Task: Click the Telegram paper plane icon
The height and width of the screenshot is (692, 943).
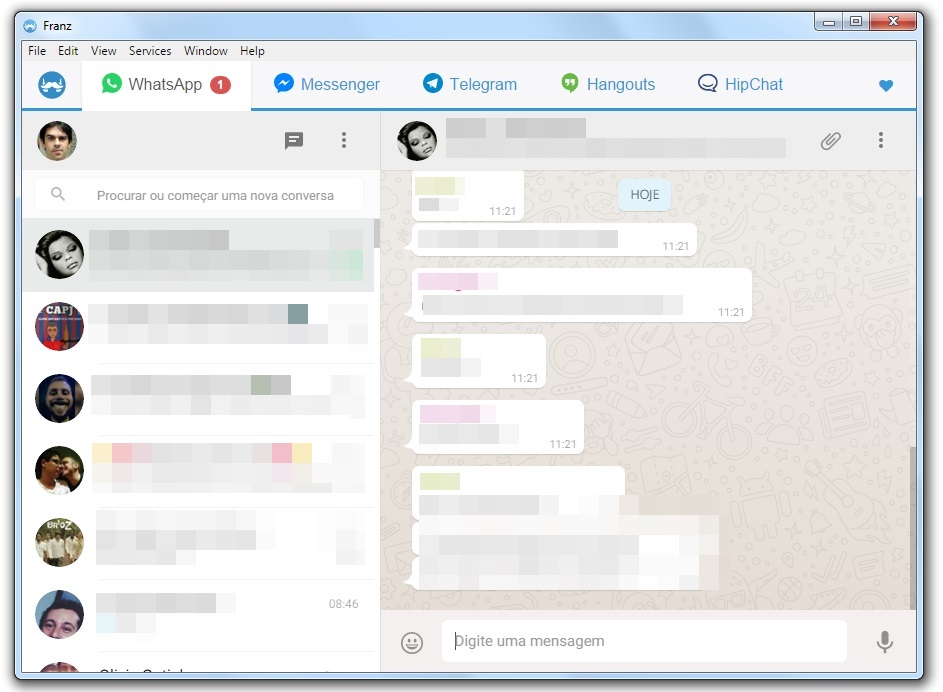Action: (432, 83)
